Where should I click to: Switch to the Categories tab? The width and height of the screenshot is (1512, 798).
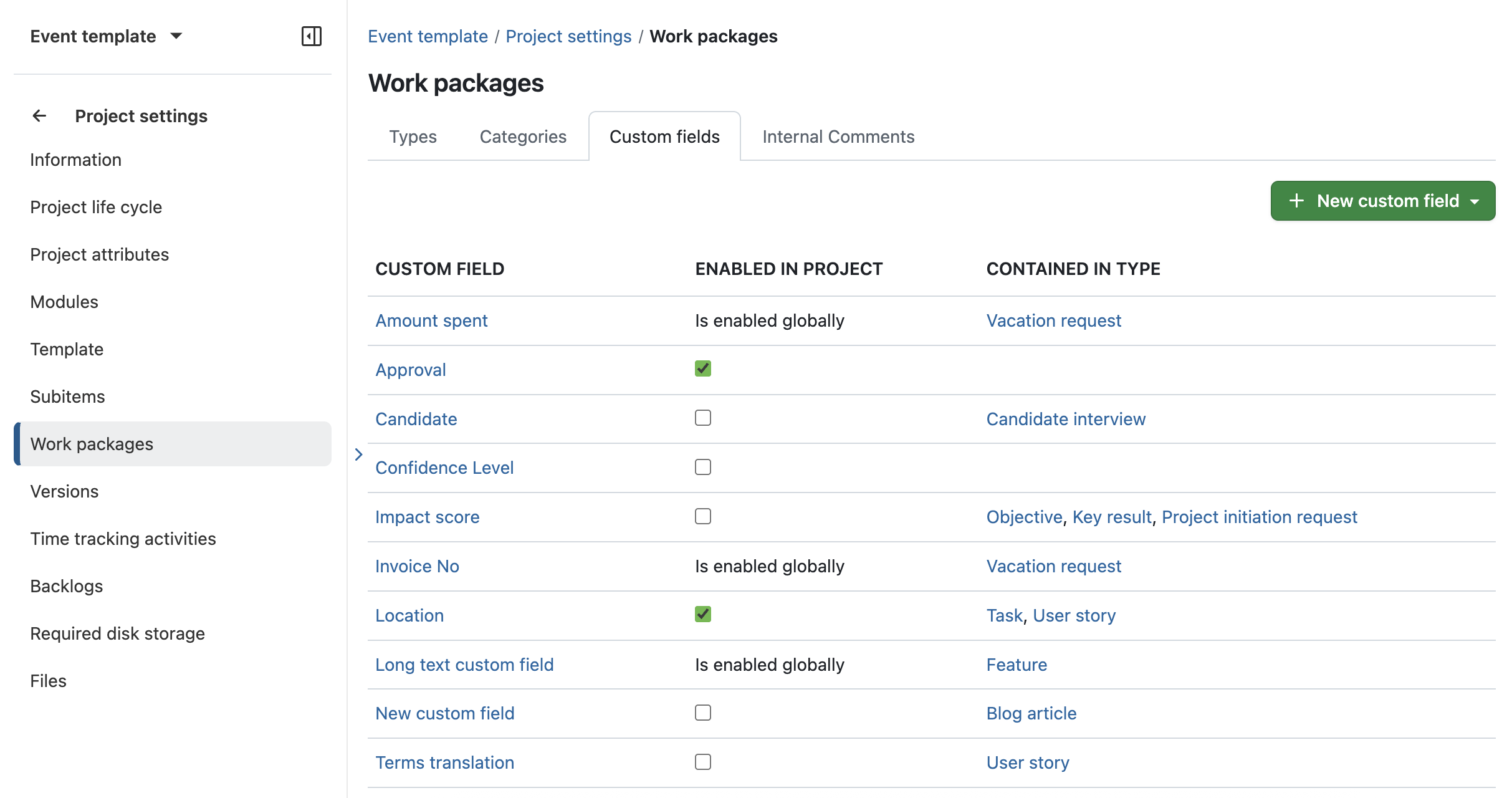click(x=523, y=136)
